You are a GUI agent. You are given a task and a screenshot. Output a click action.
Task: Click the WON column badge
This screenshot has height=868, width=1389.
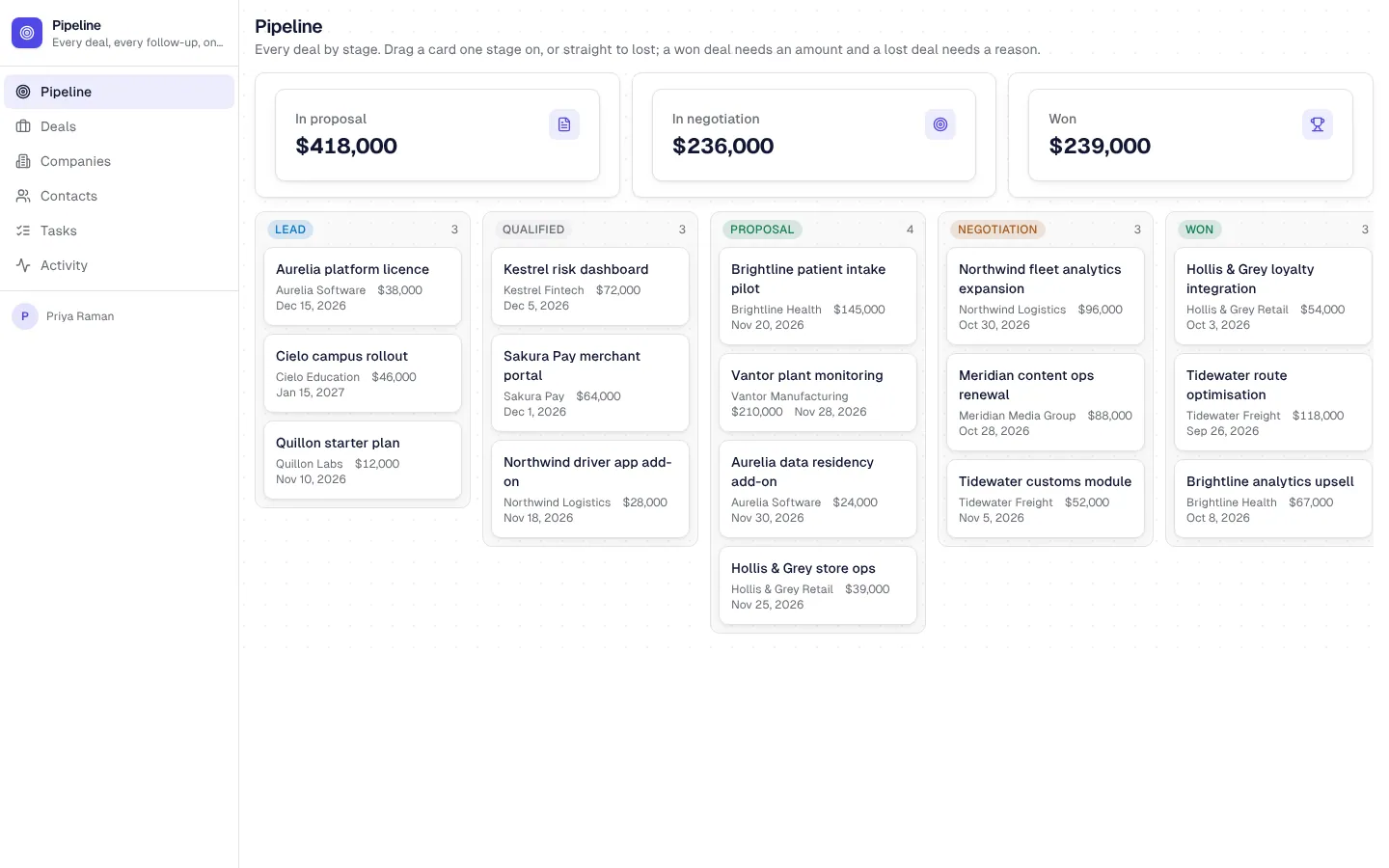1199,230
